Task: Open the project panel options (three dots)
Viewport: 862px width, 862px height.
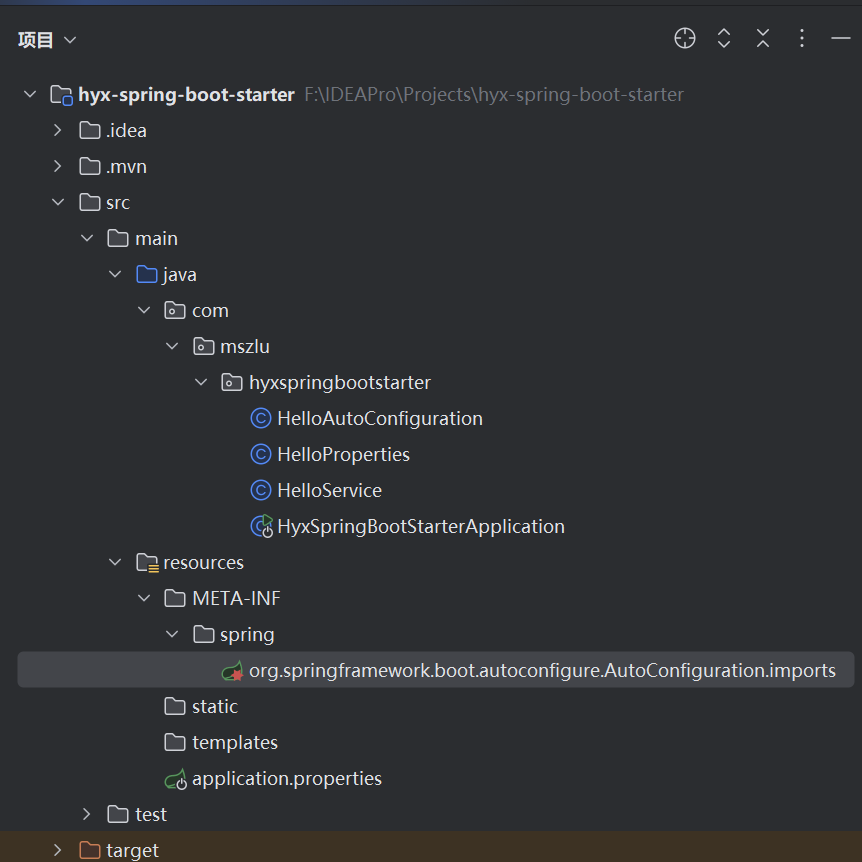Action: click(802, 38)
